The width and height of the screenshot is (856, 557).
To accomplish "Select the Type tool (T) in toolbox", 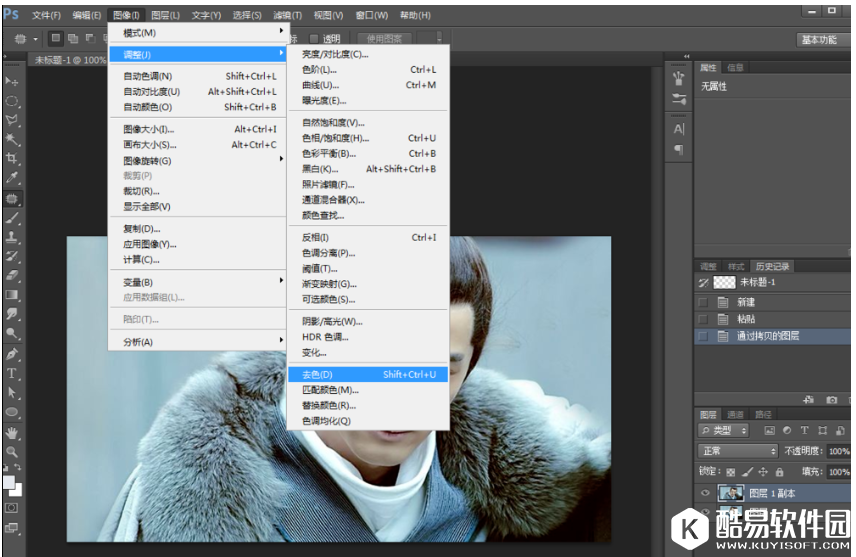I will (12, 373).
